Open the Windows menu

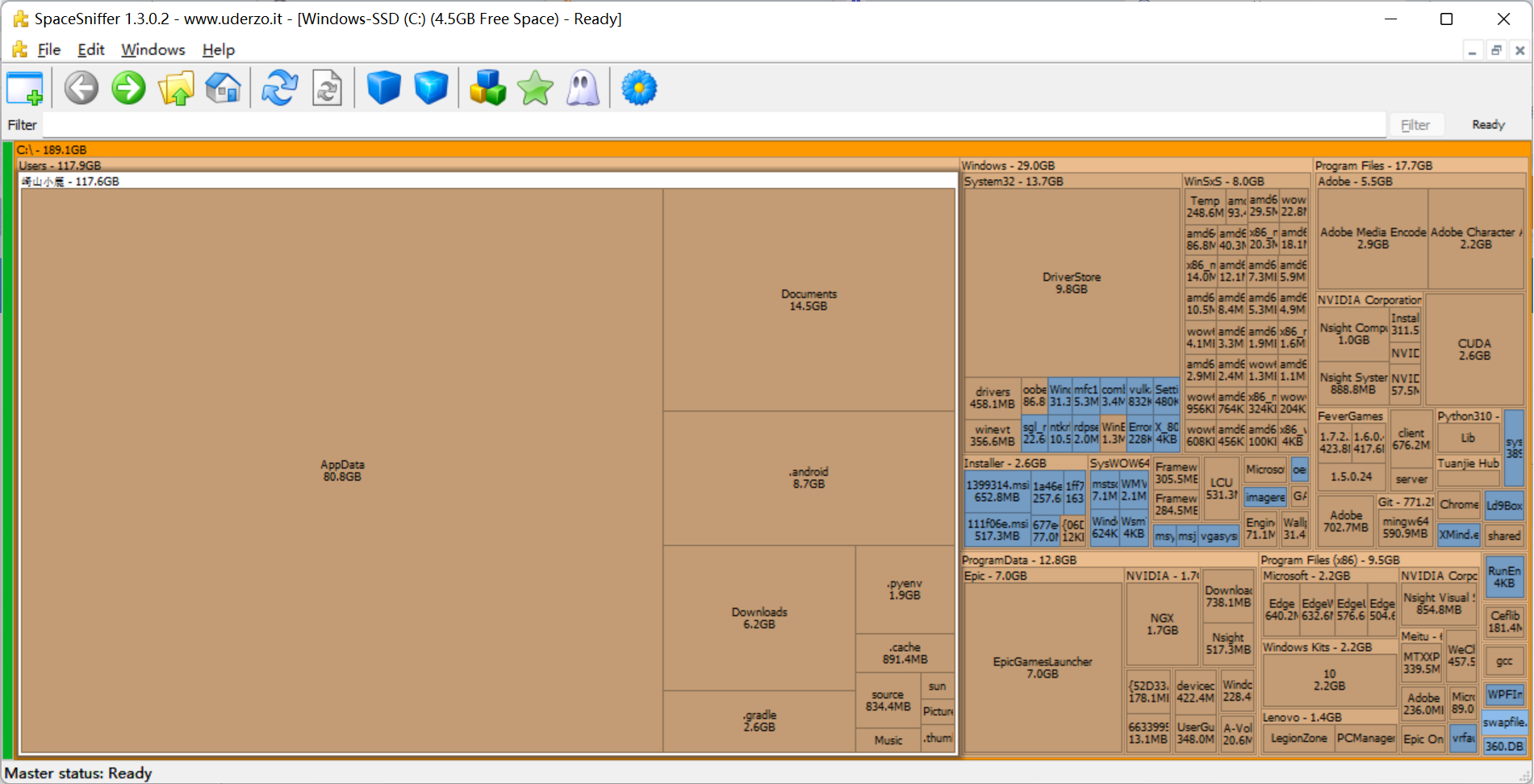click(x=153, y=50)
